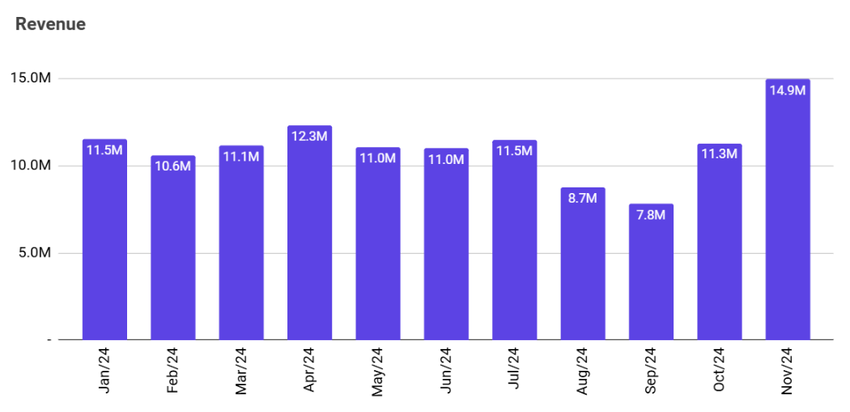Select the Jun/24 x-axis label

447,371
